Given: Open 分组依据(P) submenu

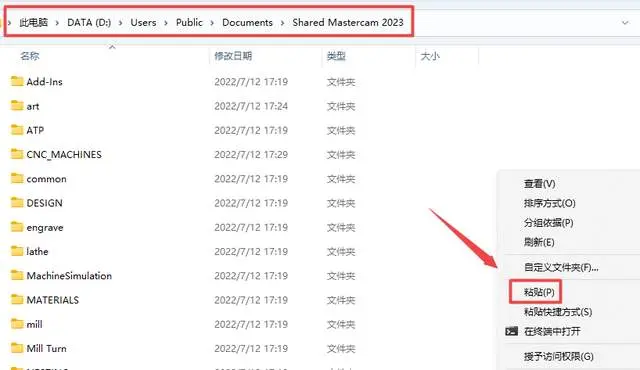Looking at the screenshot, I should coord(549,223).
